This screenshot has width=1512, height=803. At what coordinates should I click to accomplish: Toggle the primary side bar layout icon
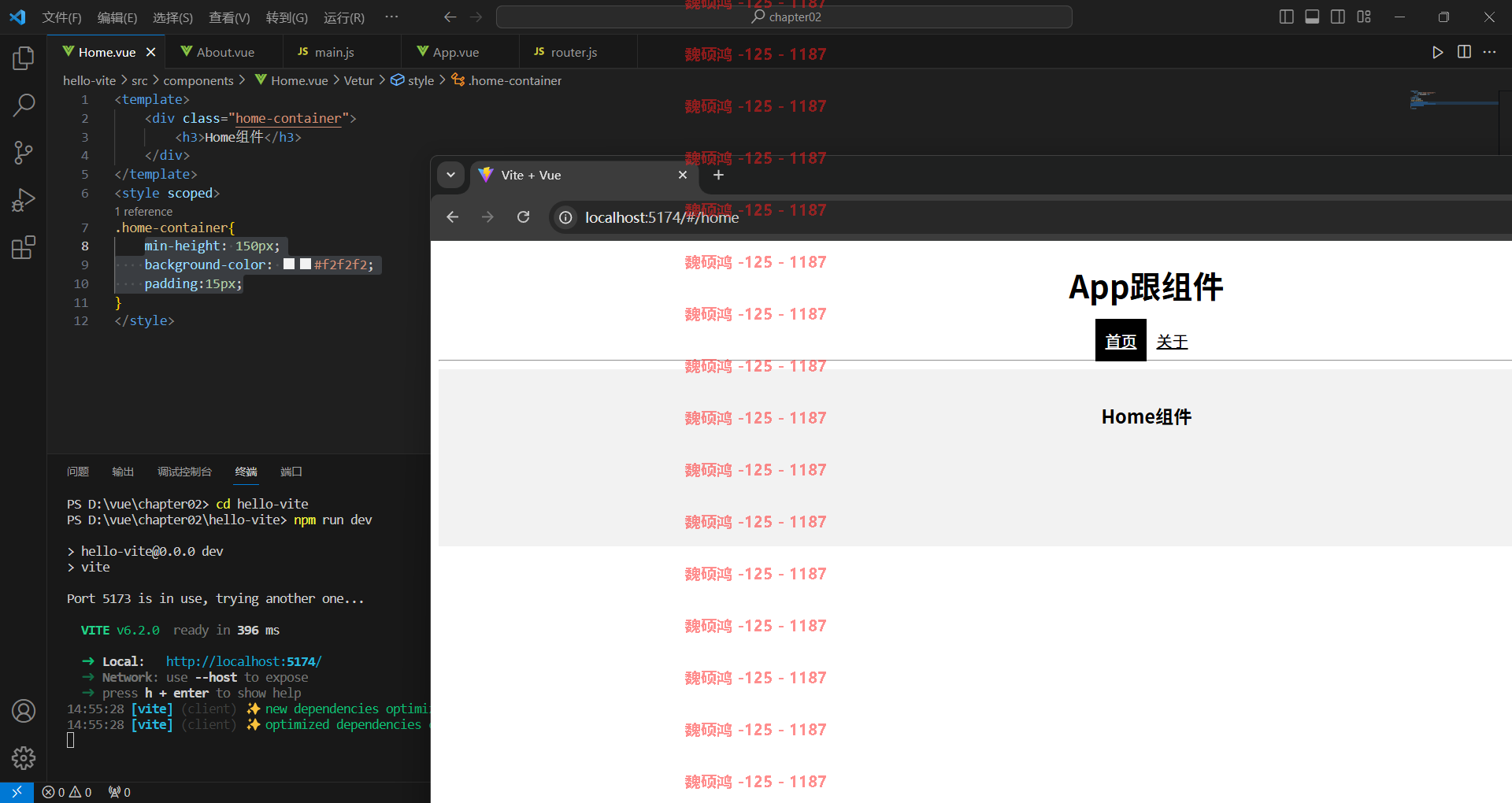click(1286, 17)
